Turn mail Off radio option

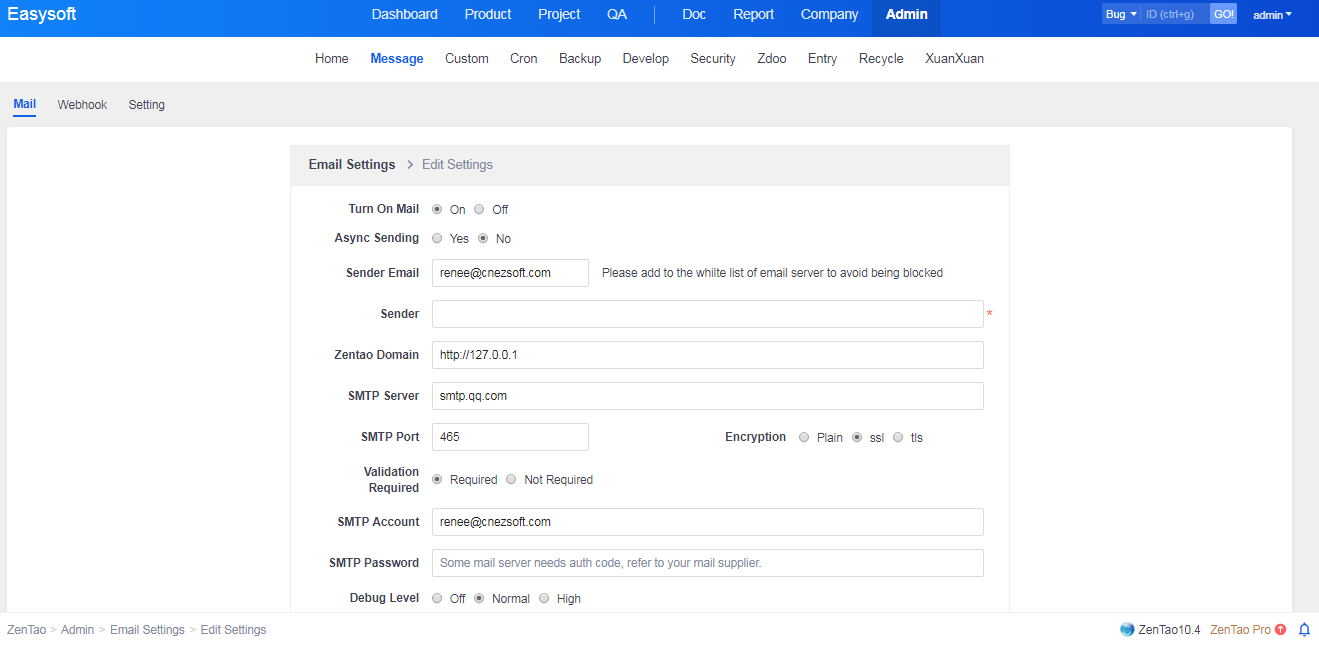(479, 210)
